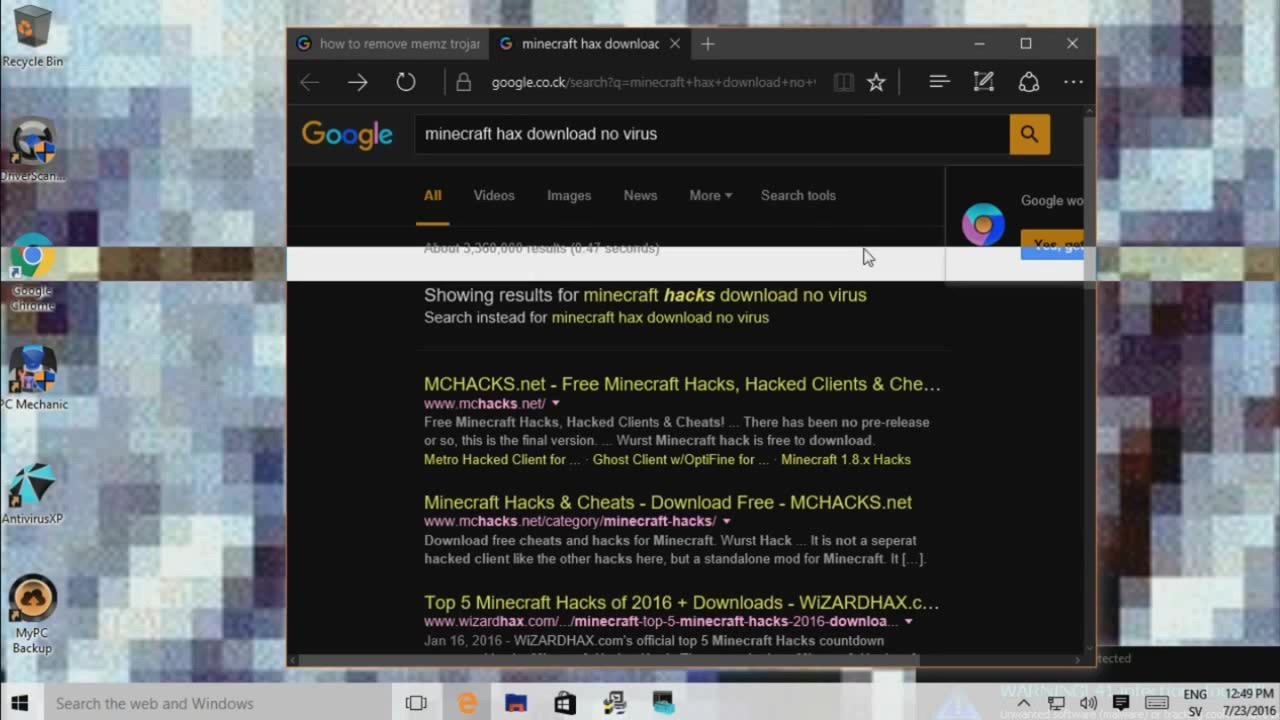Switch to the memz trojan removal tab
1280x720 pixels.
(x=390, y=43)
